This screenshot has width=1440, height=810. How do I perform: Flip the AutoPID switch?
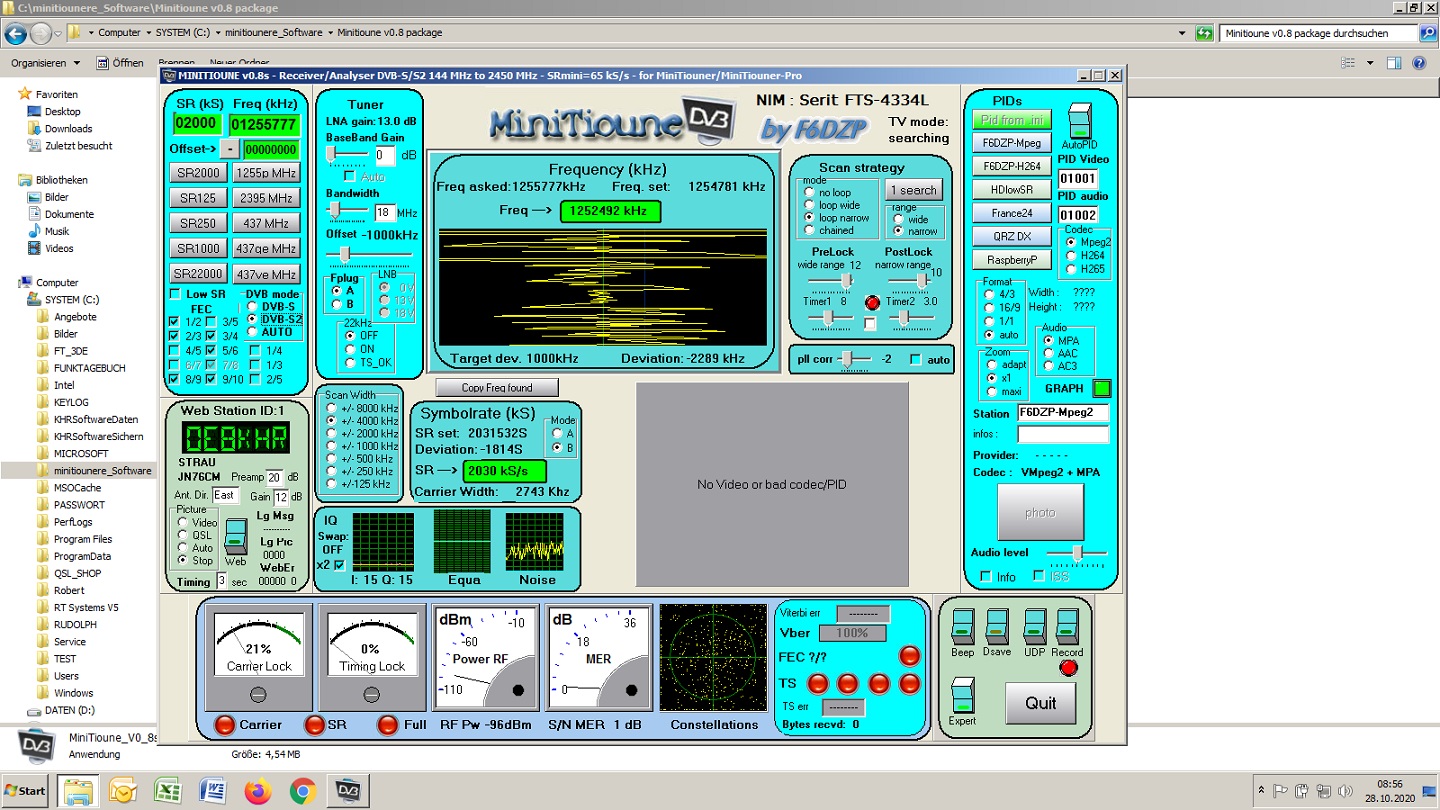(x=1080, y=122)
